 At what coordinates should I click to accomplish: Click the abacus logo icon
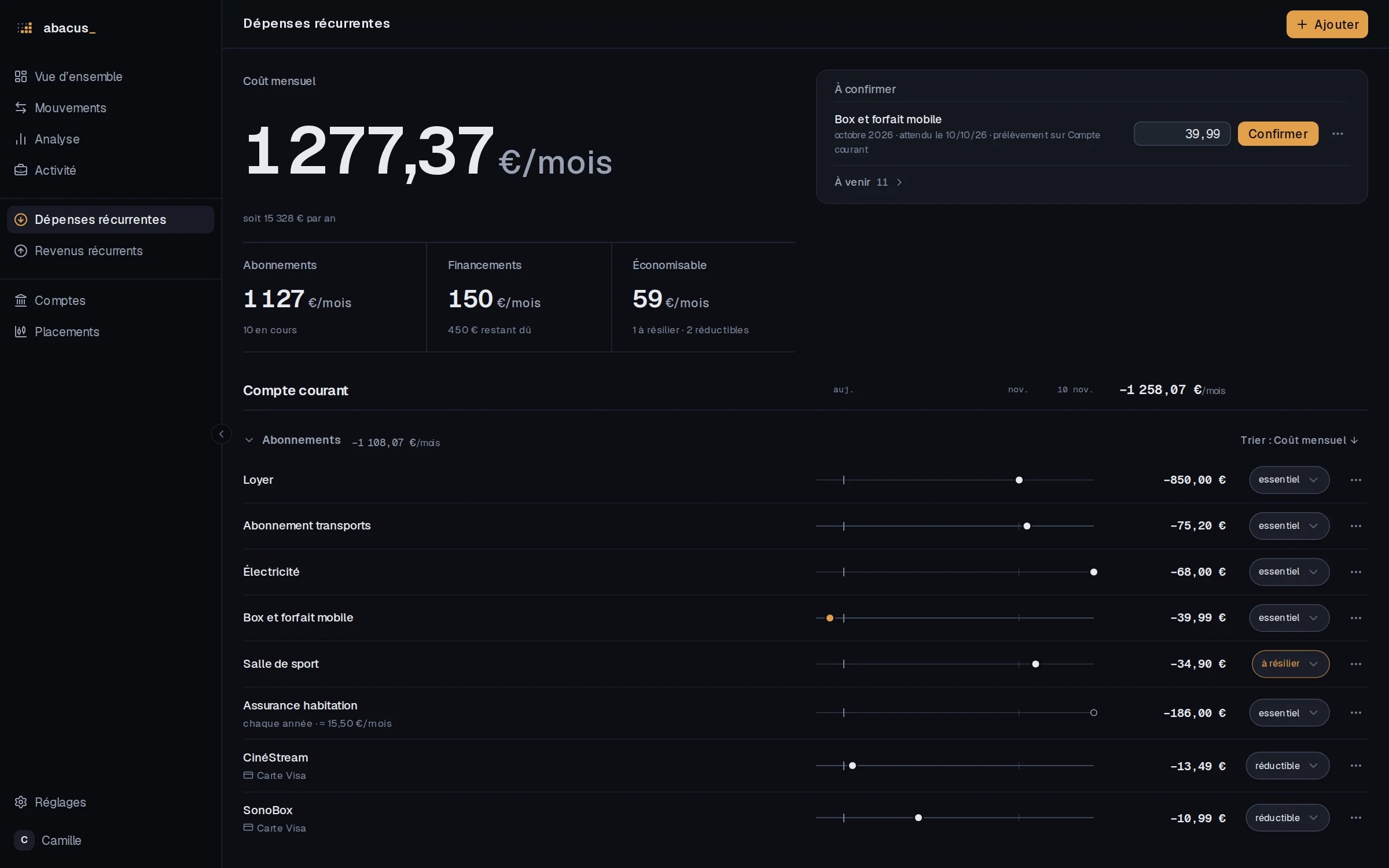tap(24, 28)
